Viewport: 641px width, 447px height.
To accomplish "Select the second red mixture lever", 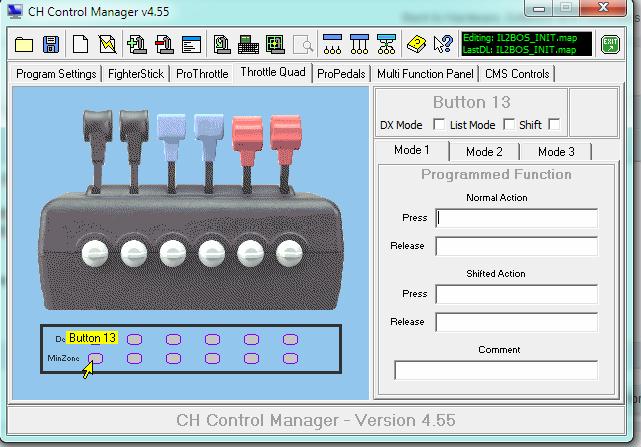I will click(x=285, y=152).
